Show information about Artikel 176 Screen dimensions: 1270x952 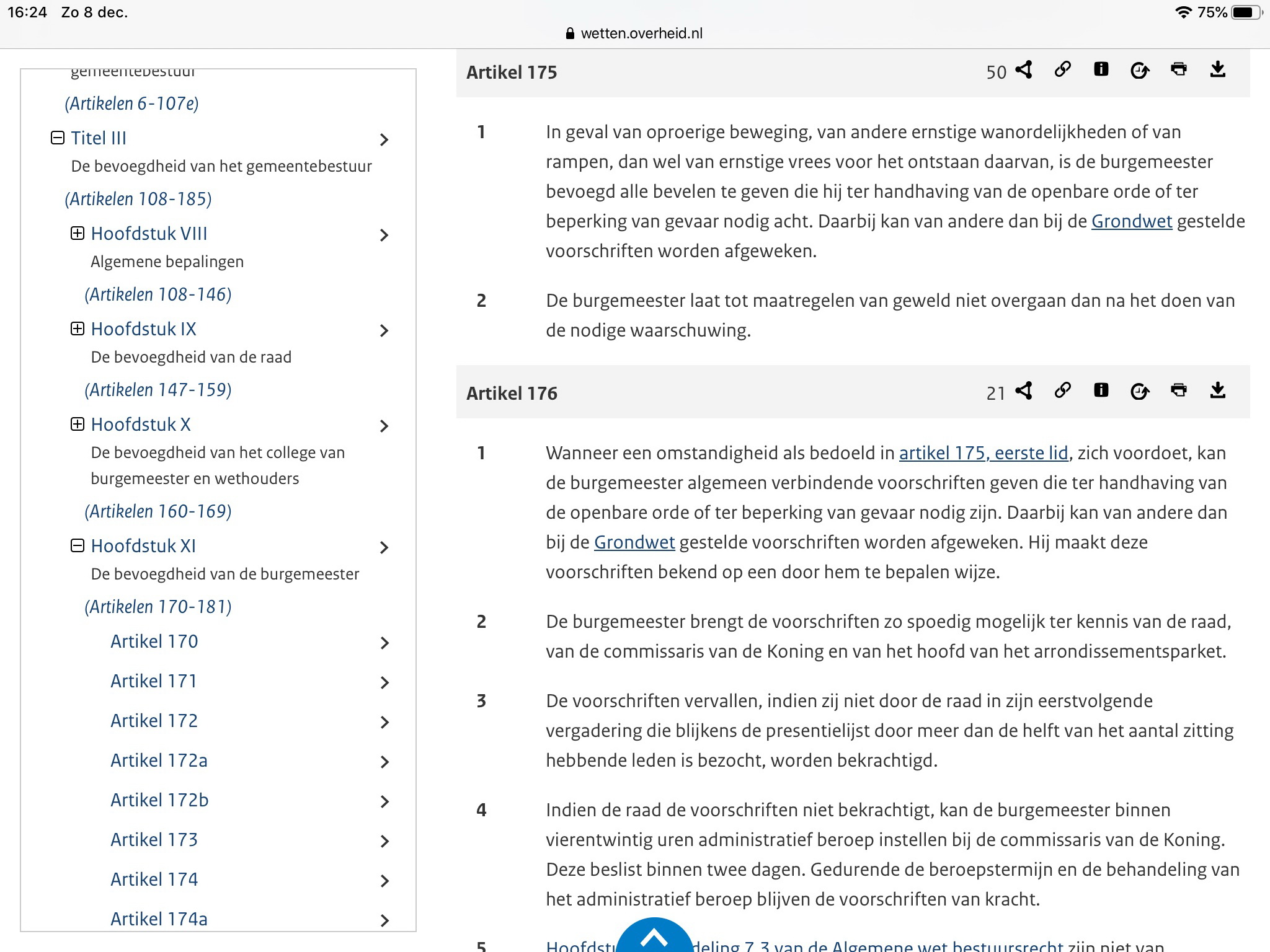1101,390
